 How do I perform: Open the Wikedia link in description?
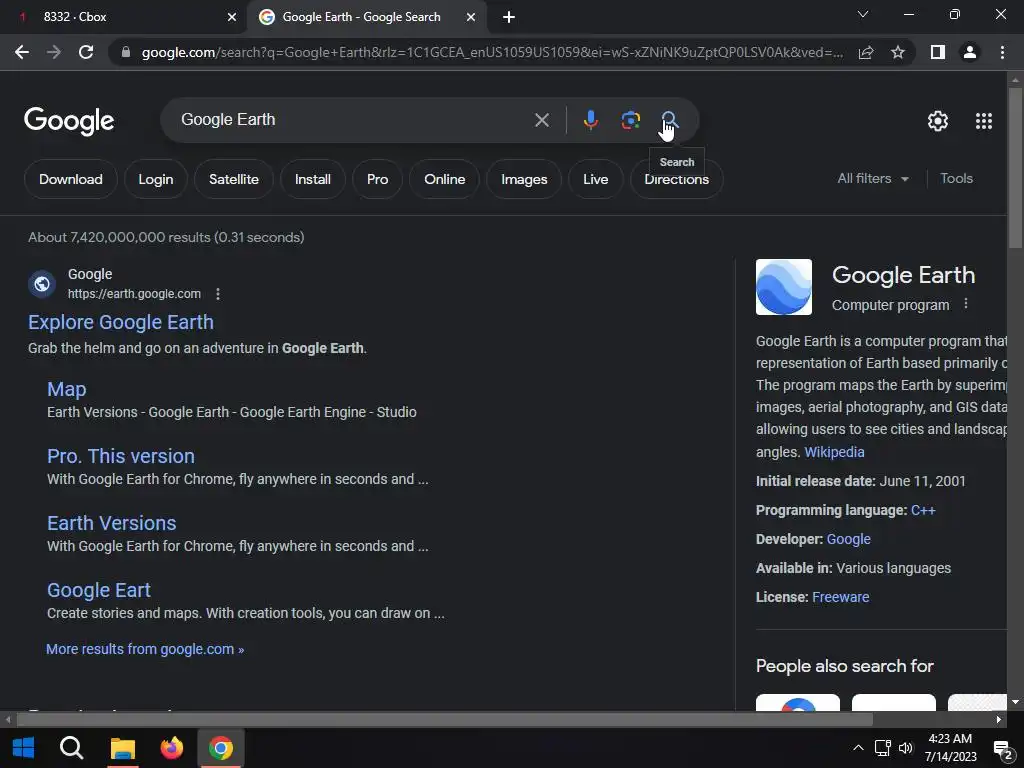[834, 452]
